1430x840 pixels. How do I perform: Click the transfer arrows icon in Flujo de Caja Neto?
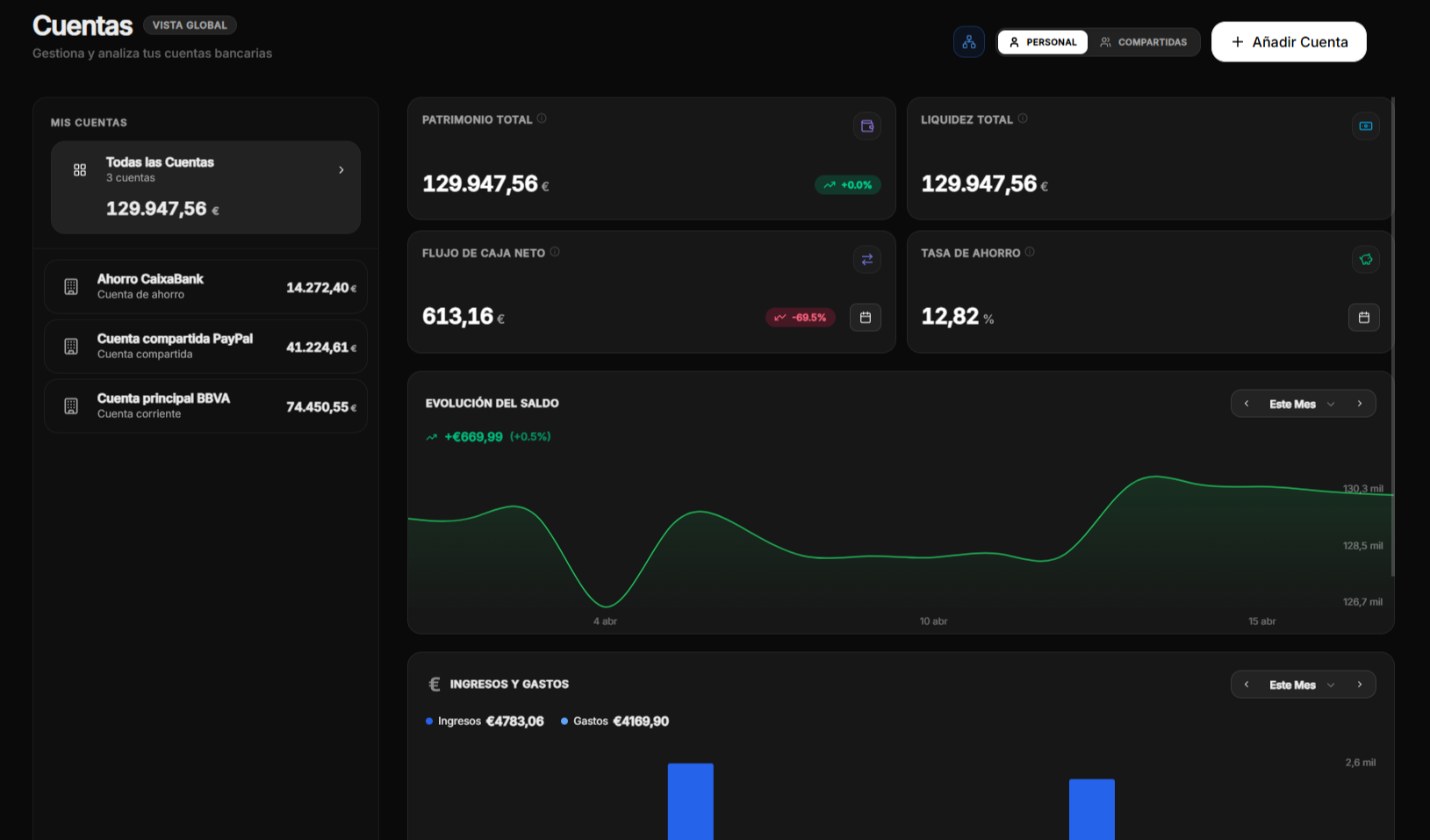pyautogui.click(x=867, y=259)
